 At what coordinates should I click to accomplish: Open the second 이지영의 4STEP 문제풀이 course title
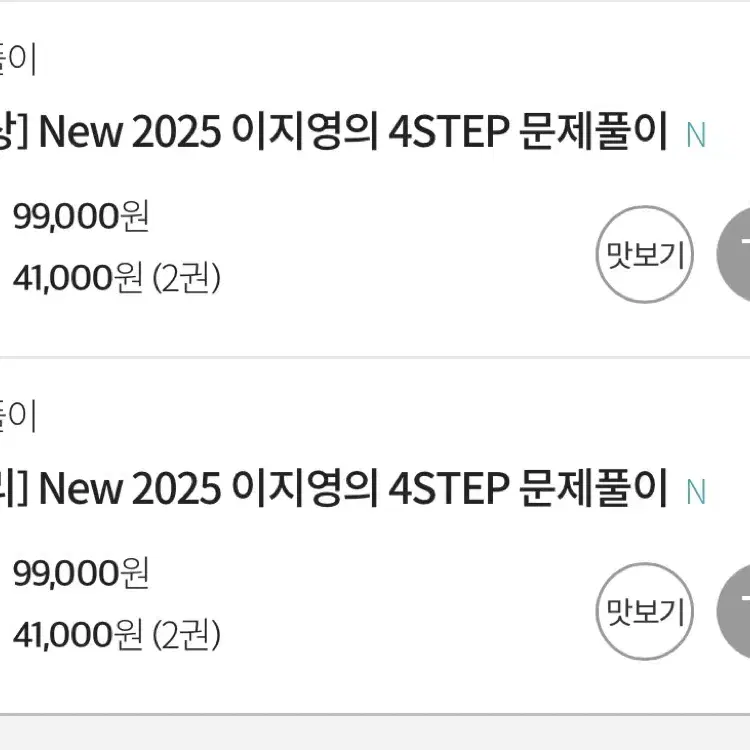coord(353,488)
